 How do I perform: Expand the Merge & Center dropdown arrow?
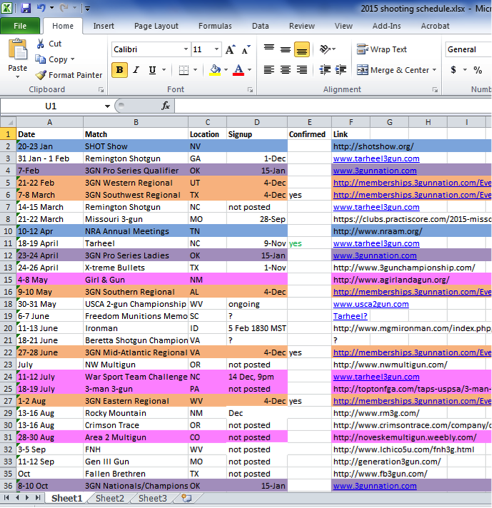tap(434, 70)
